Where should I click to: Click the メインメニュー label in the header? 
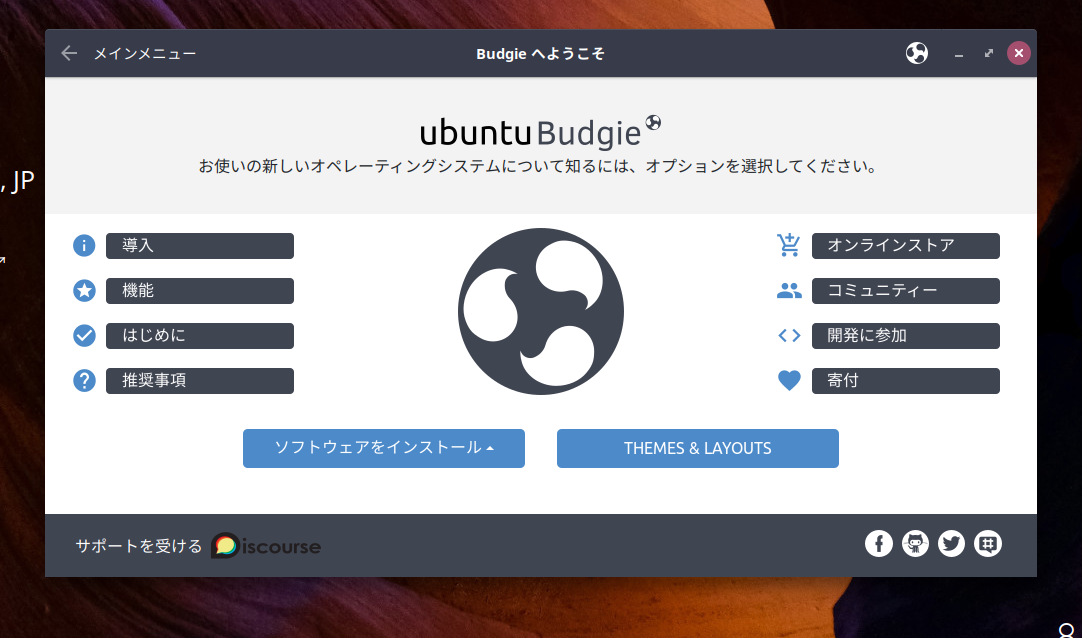pyautogui.click(x=145, y=54)
